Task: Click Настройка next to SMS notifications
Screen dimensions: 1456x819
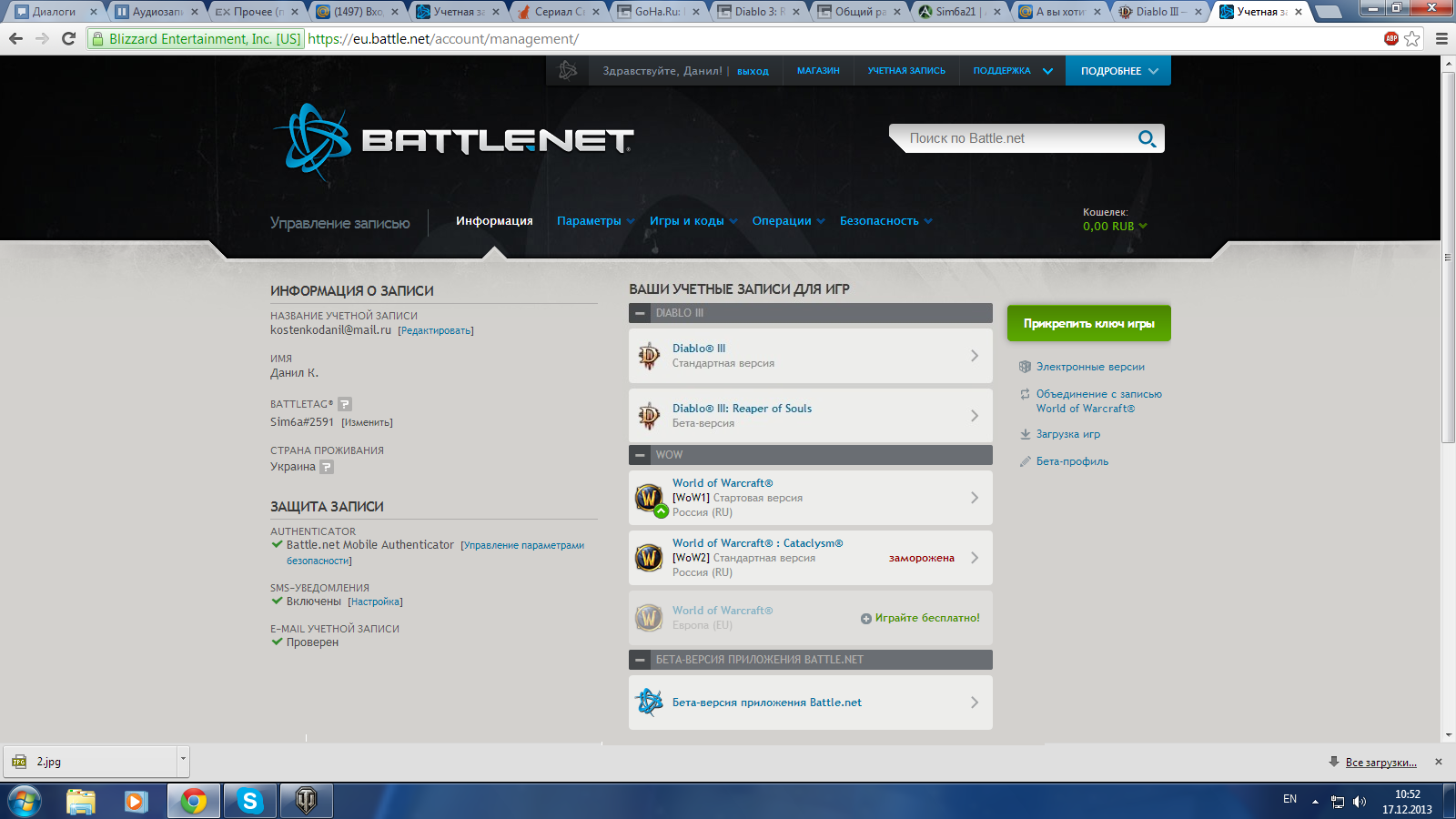Action: (x=375, y=602)
